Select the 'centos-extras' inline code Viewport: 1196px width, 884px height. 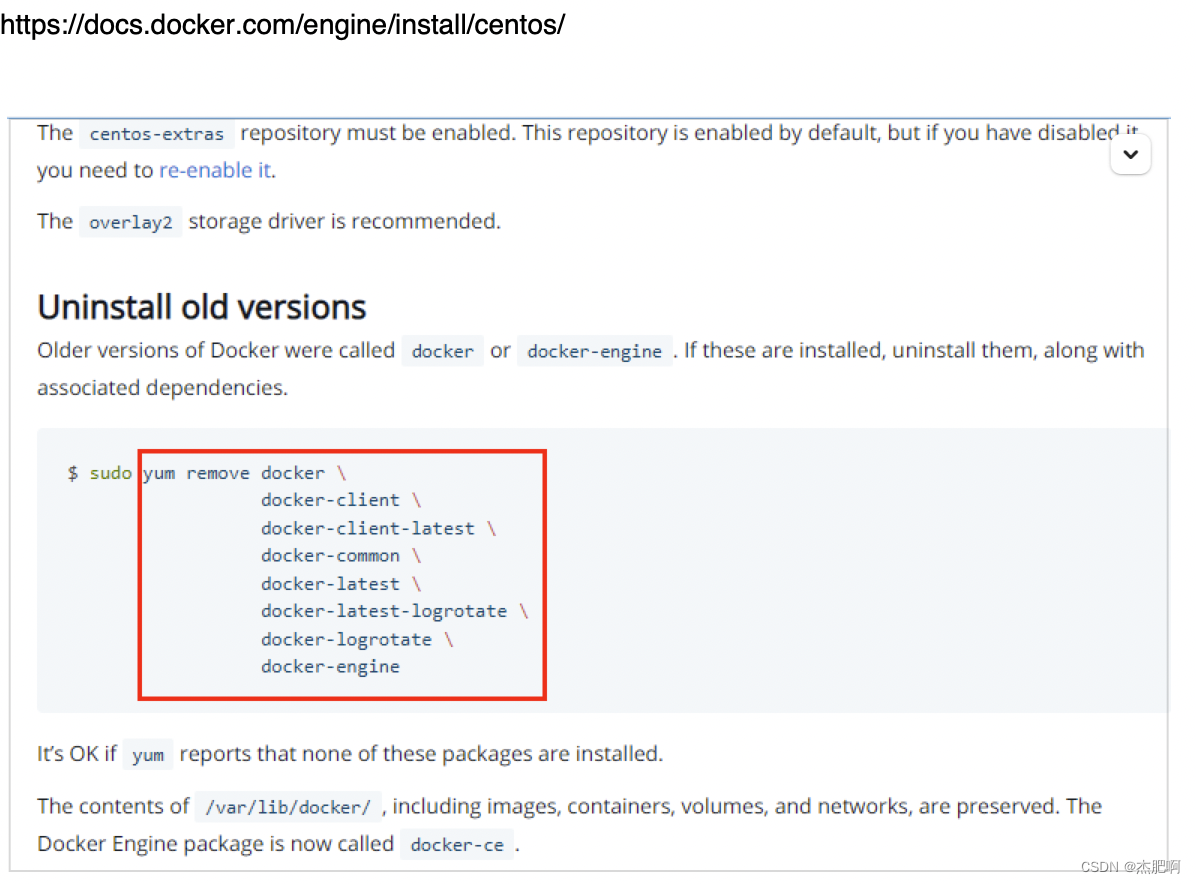click(156, 134)
